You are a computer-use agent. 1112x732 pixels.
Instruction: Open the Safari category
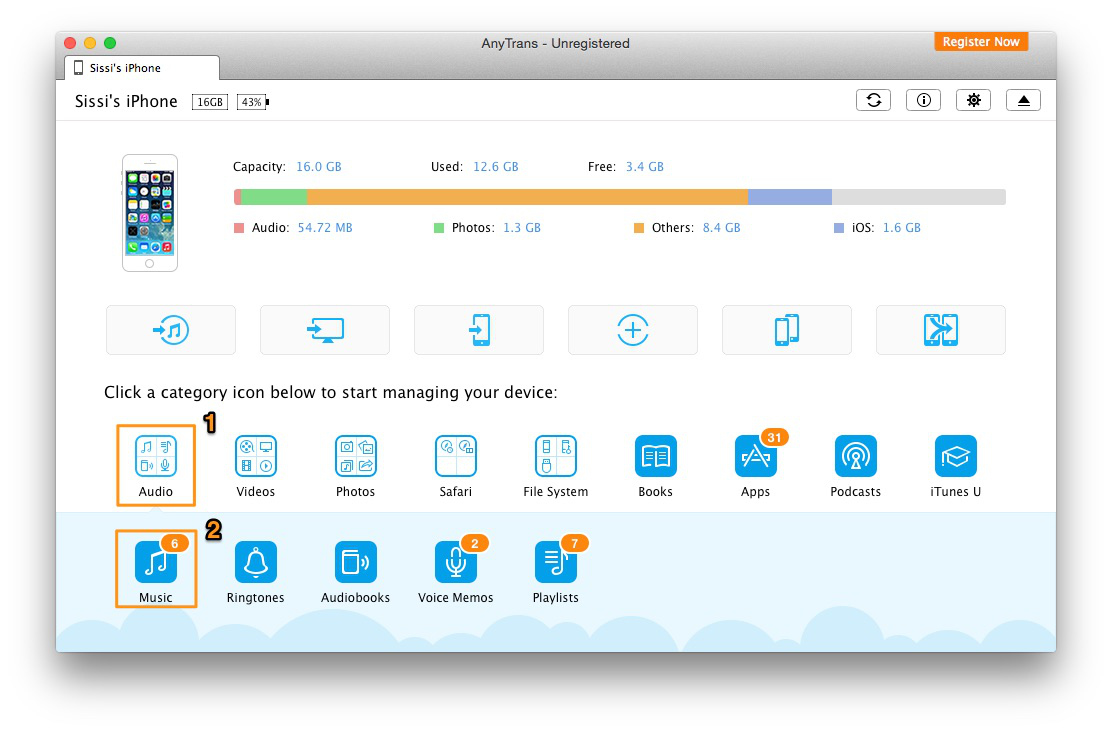point(455,456)
